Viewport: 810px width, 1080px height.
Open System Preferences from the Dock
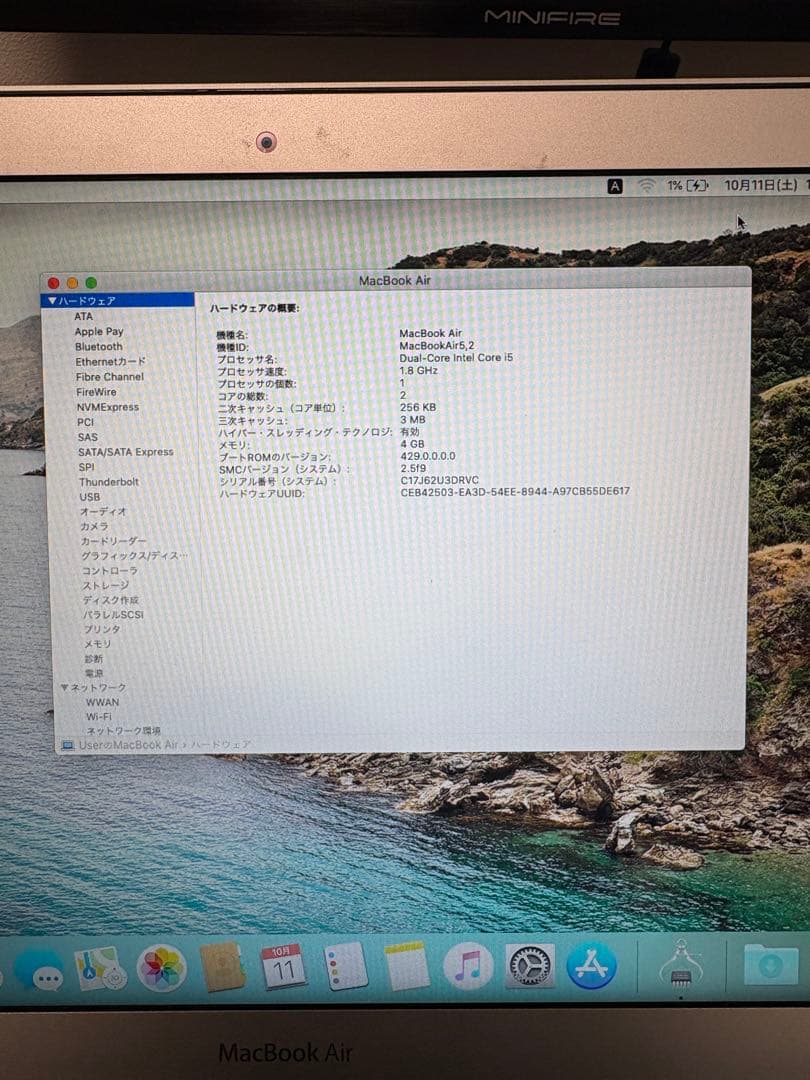[528, 965]
